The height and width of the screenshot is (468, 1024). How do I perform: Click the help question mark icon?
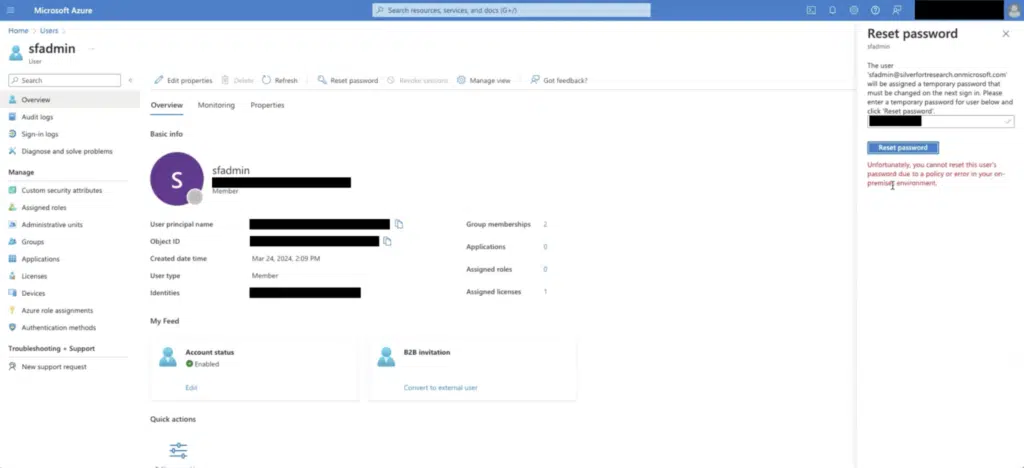pos(875,10)
